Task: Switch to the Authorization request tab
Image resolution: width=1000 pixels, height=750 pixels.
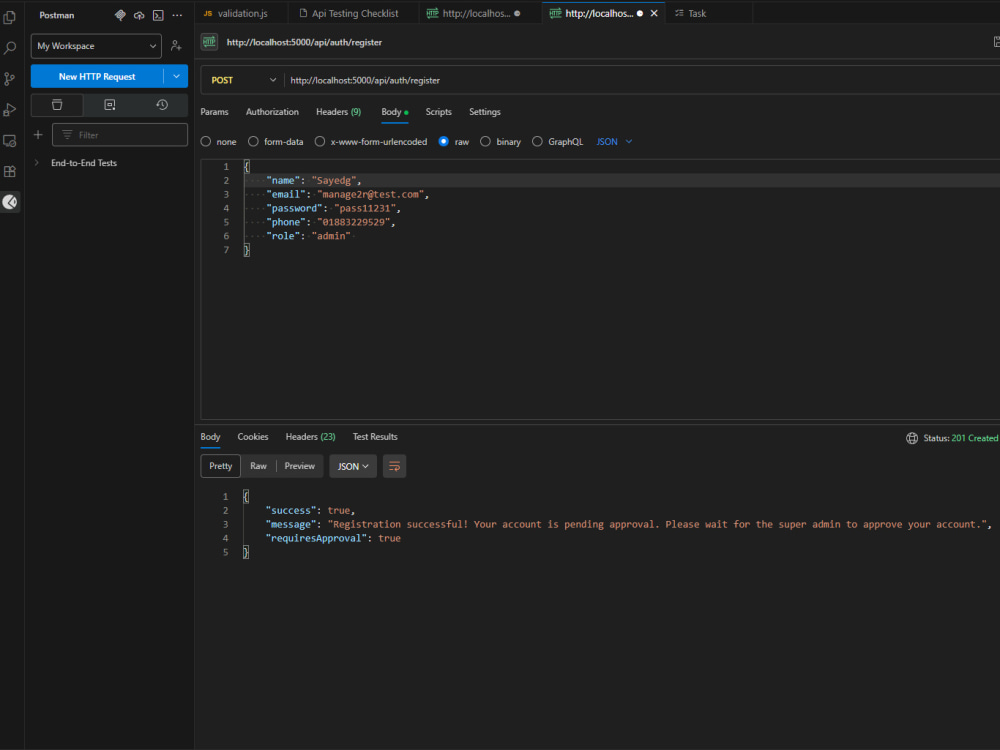Action: coord(272,112)
